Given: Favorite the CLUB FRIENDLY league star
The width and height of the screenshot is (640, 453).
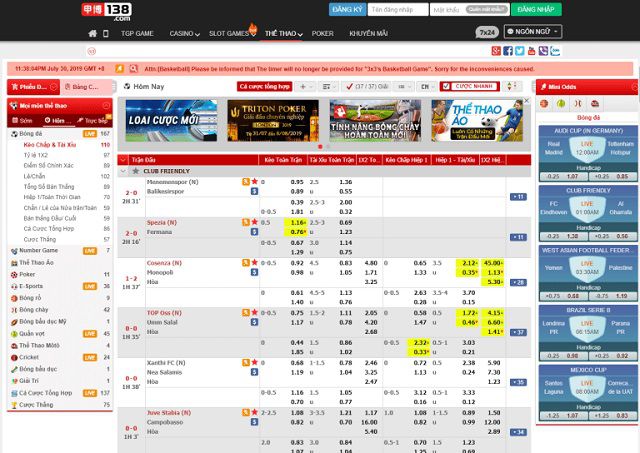Looking at the screenshot, I should pyautogui.click(x=136, y=171).
